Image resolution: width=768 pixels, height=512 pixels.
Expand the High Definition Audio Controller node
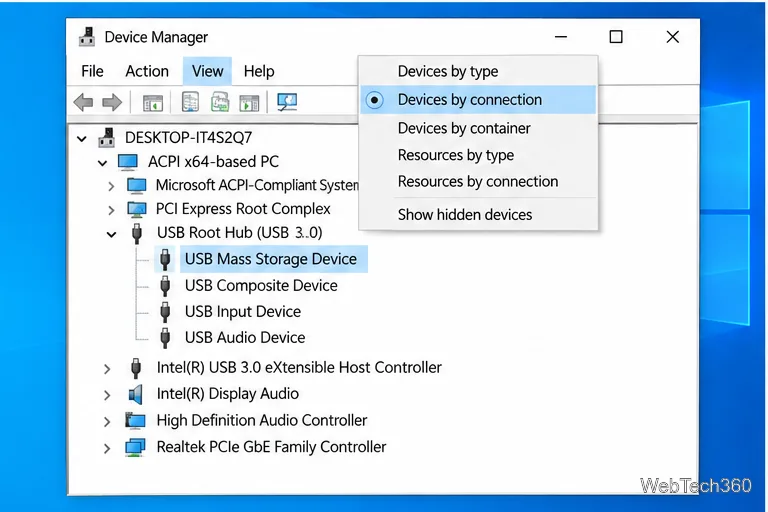pyautogui.click(x=107, y=421)
